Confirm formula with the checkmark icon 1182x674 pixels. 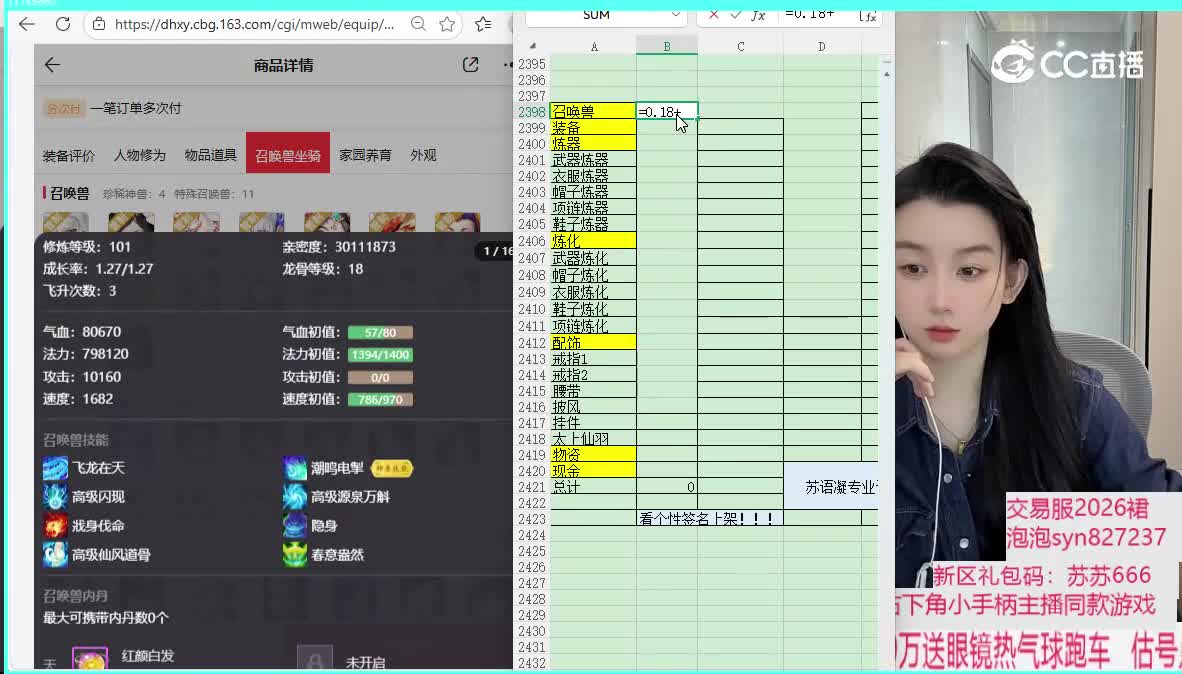pos(736,14)
